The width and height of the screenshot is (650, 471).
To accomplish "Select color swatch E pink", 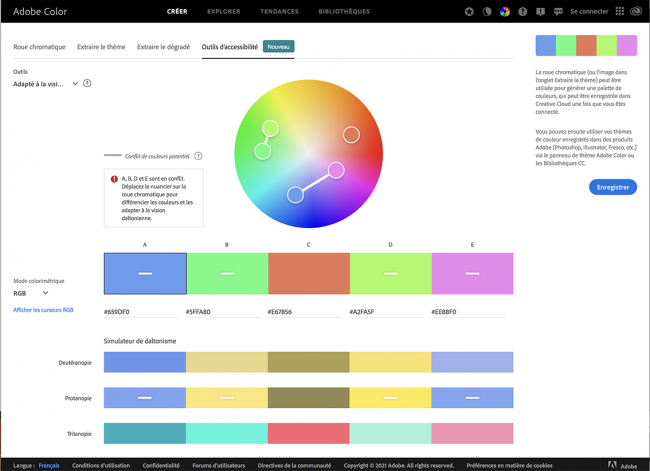I will pos(472,274).
